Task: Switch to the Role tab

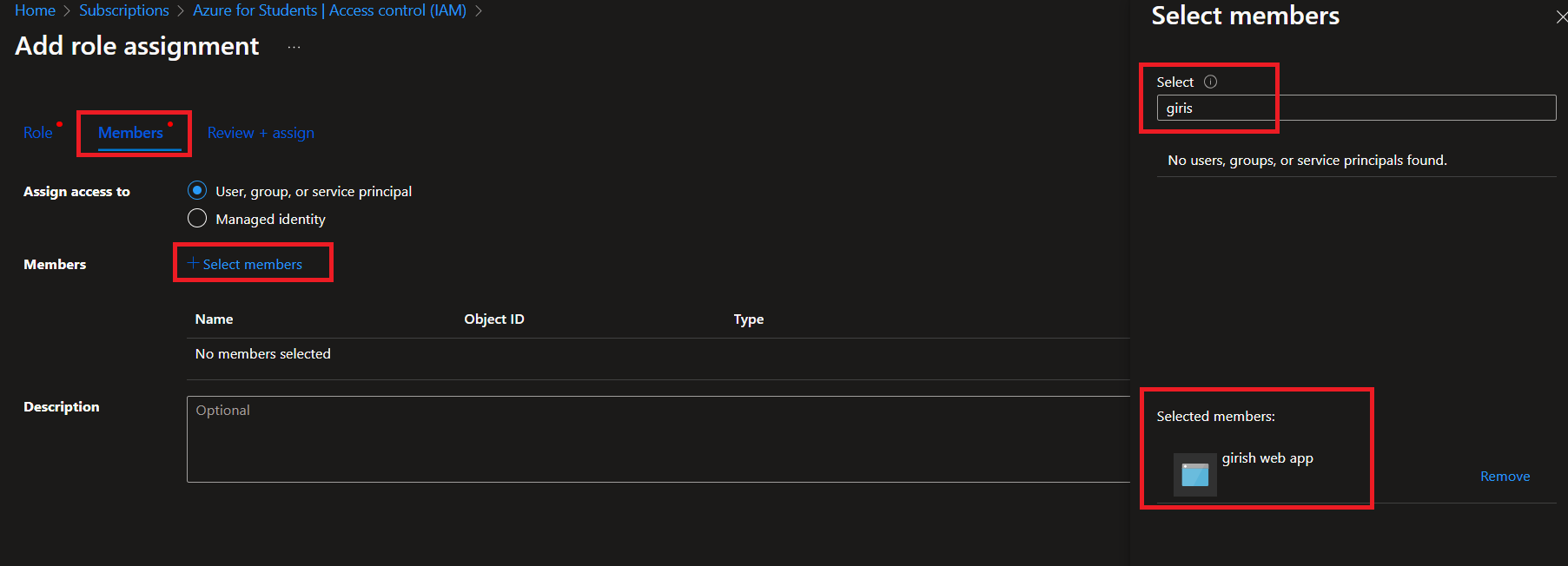Action: pyautogui.click(x=37, y=133)
